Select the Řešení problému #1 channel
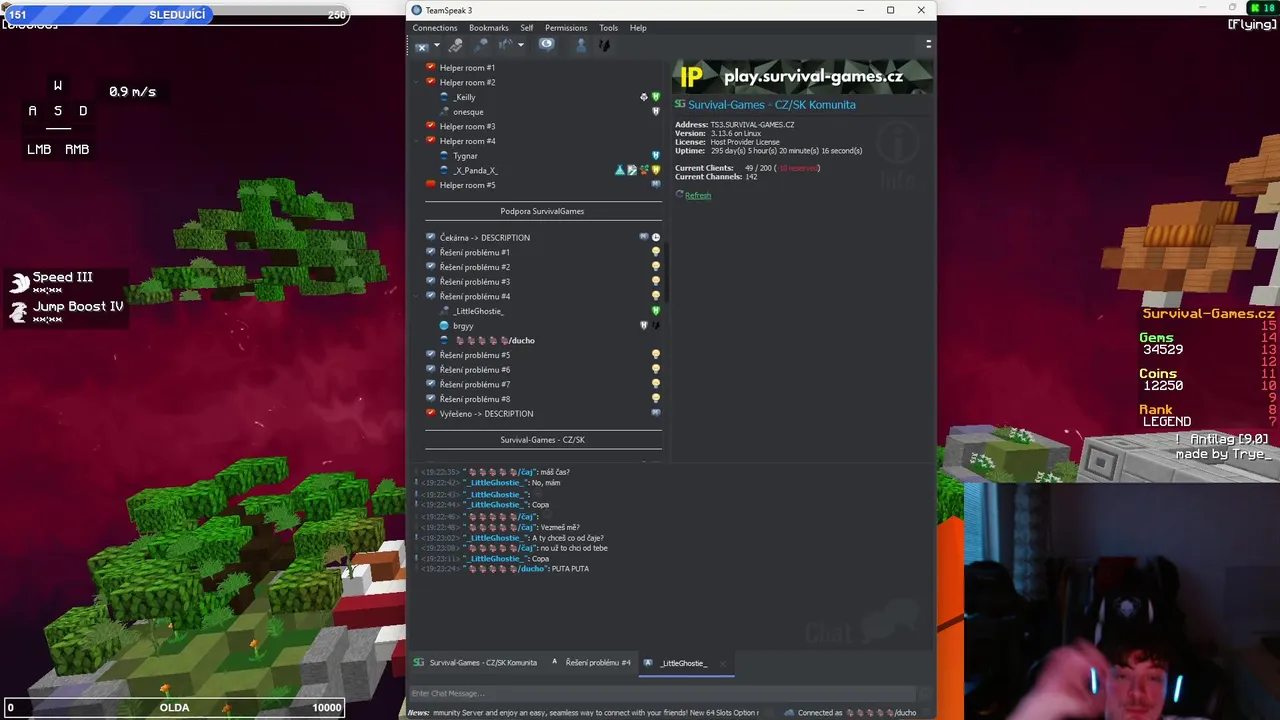 point(475,252)
